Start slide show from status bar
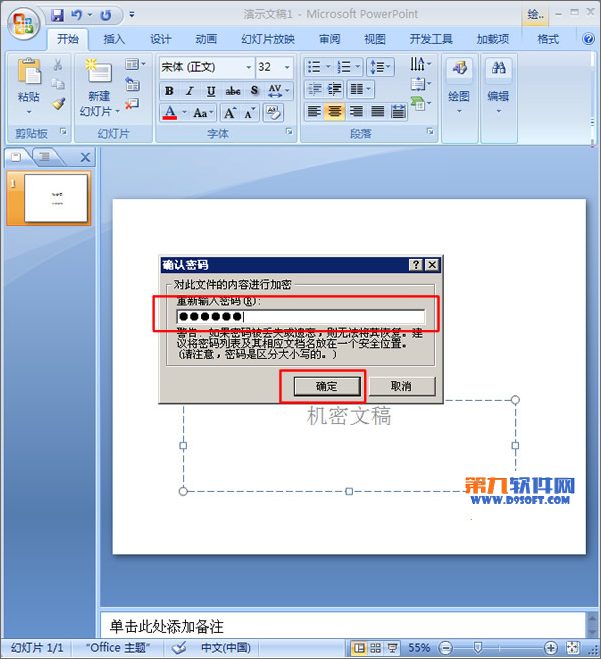 pyautogui.click(x=393, y=648)
